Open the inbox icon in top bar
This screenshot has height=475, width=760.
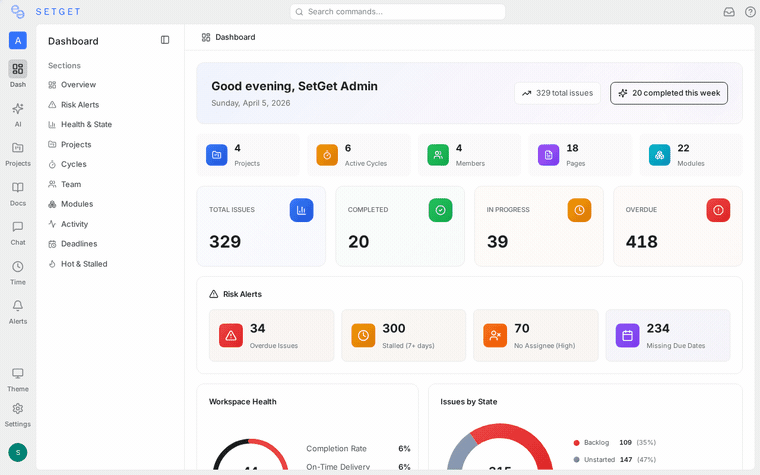point(729,12)
